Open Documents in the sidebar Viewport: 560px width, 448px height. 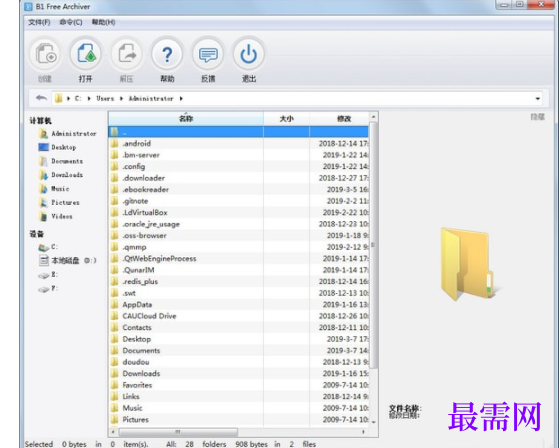[61, 161]
